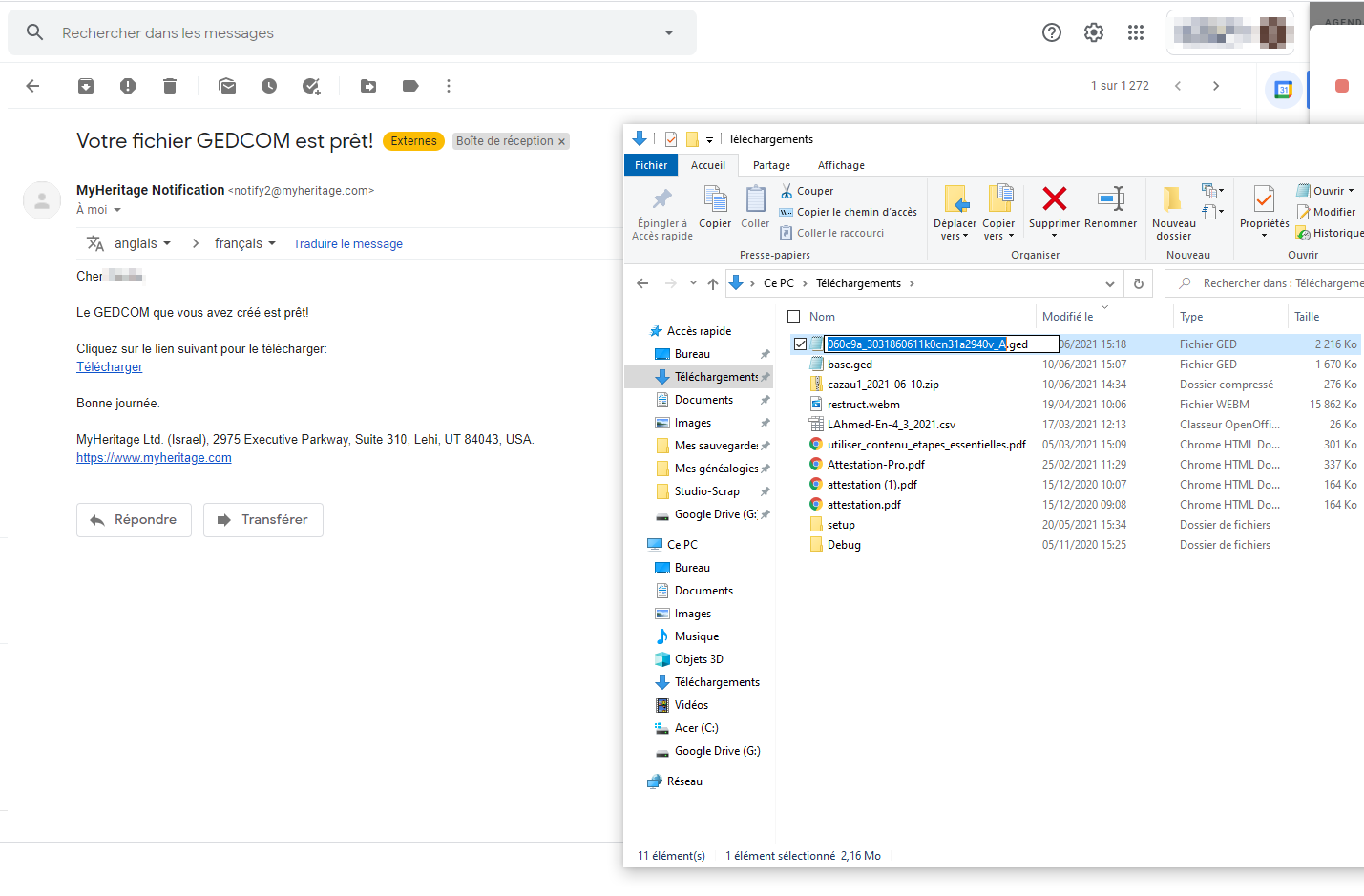Open the anglais source language dropdown

point(142,243)
